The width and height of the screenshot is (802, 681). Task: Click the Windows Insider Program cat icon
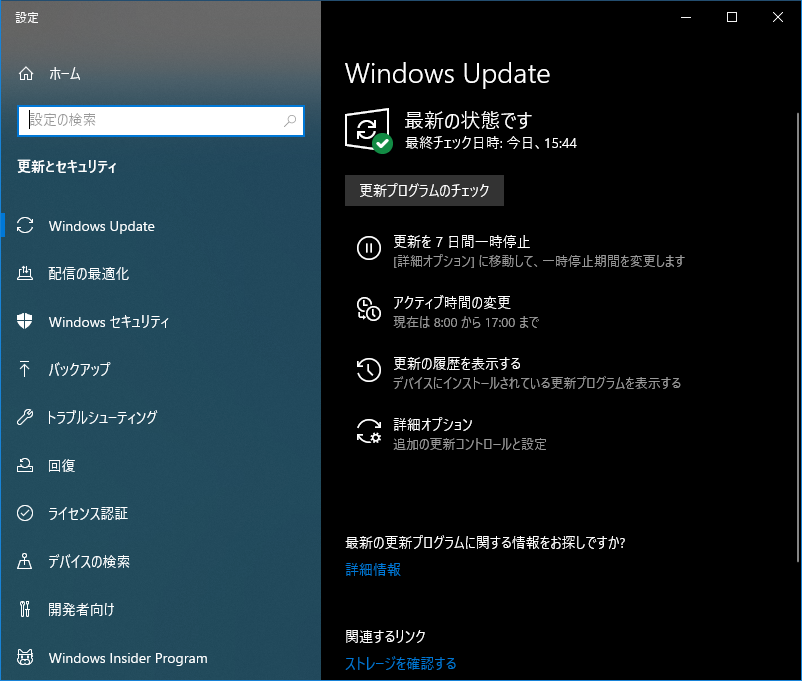click(25, 657)
